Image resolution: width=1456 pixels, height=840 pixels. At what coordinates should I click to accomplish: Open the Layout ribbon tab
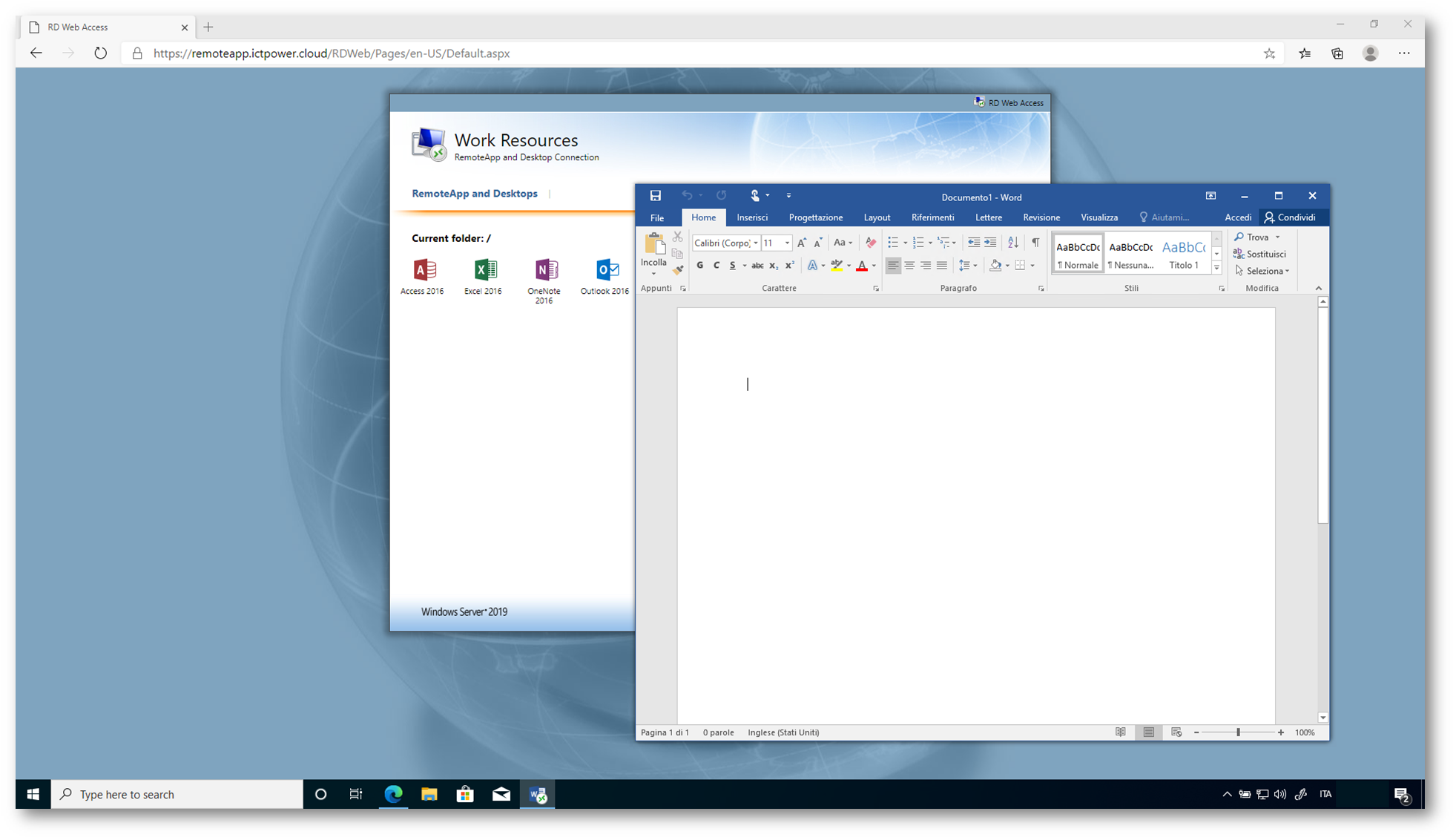pos(876,217)
